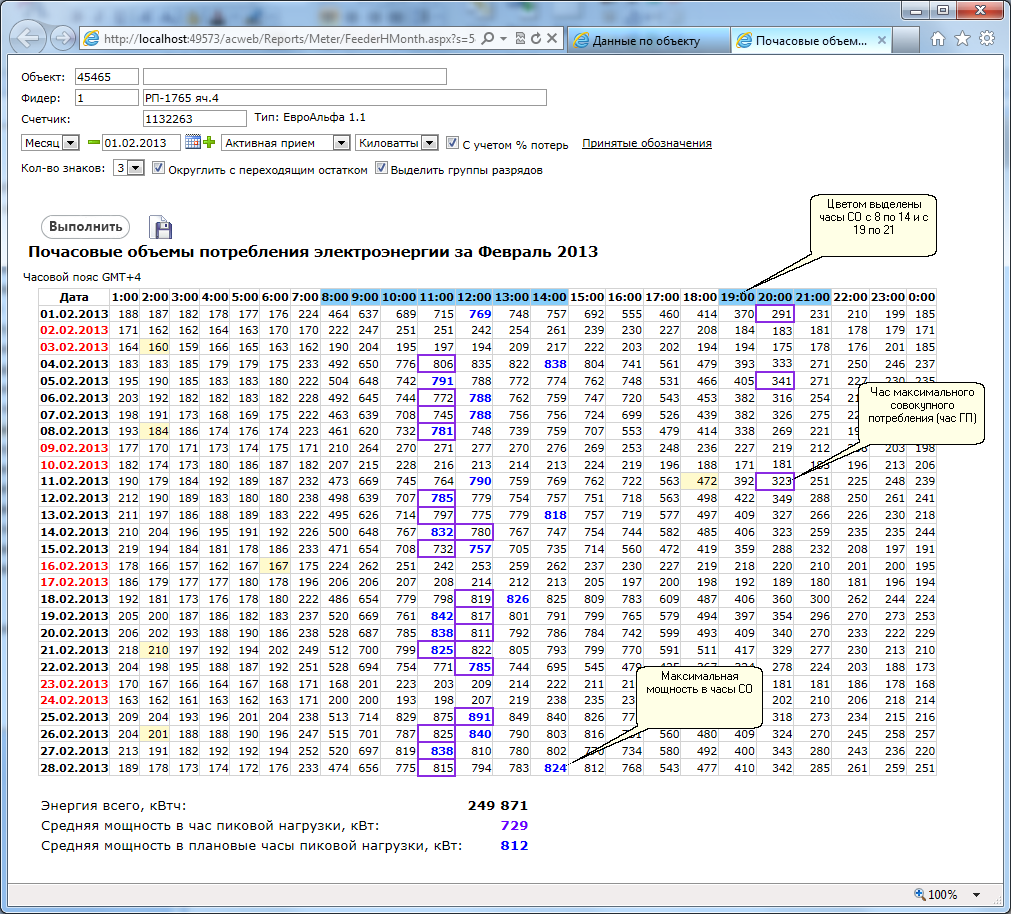
Task: Toggle 'Округлить с переходящим остатком' checkbox
Action: tap(158, 168)
